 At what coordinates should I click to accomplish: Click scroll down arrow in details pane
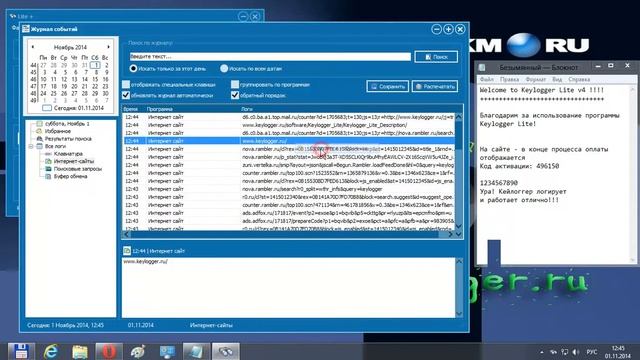[x=459, y=313]
